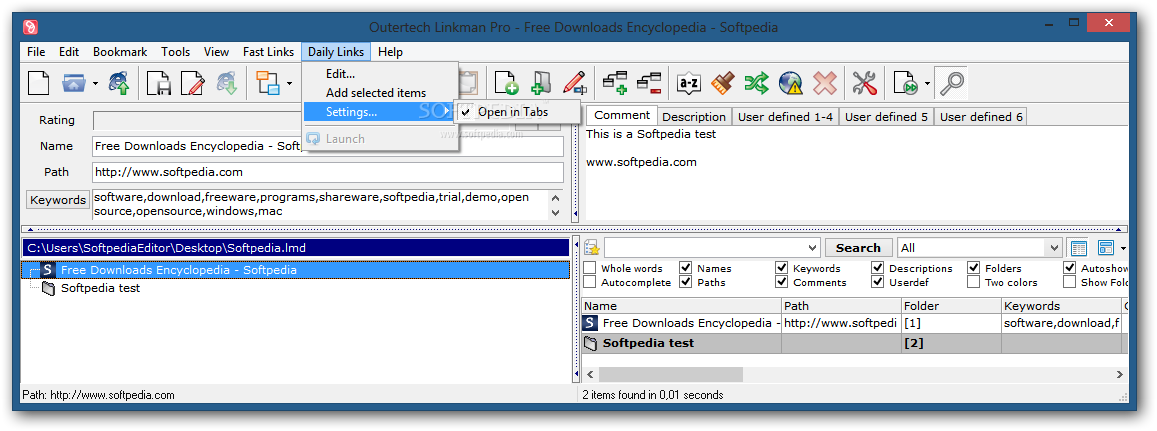The image size is (1157, 431).
Task: Open dropdown arrow beside panel layout icon
Action: (x=1123, y=248)
